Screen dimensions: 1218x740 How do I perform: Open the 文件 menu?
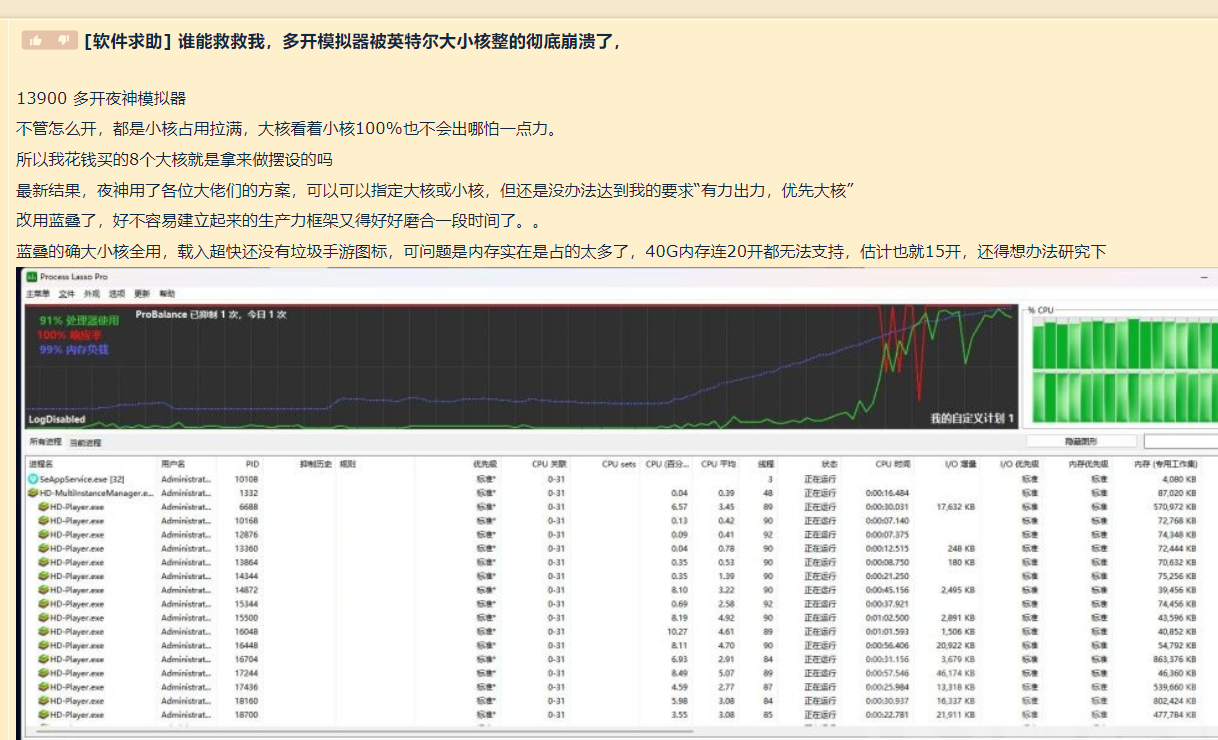tap(67, 294)
